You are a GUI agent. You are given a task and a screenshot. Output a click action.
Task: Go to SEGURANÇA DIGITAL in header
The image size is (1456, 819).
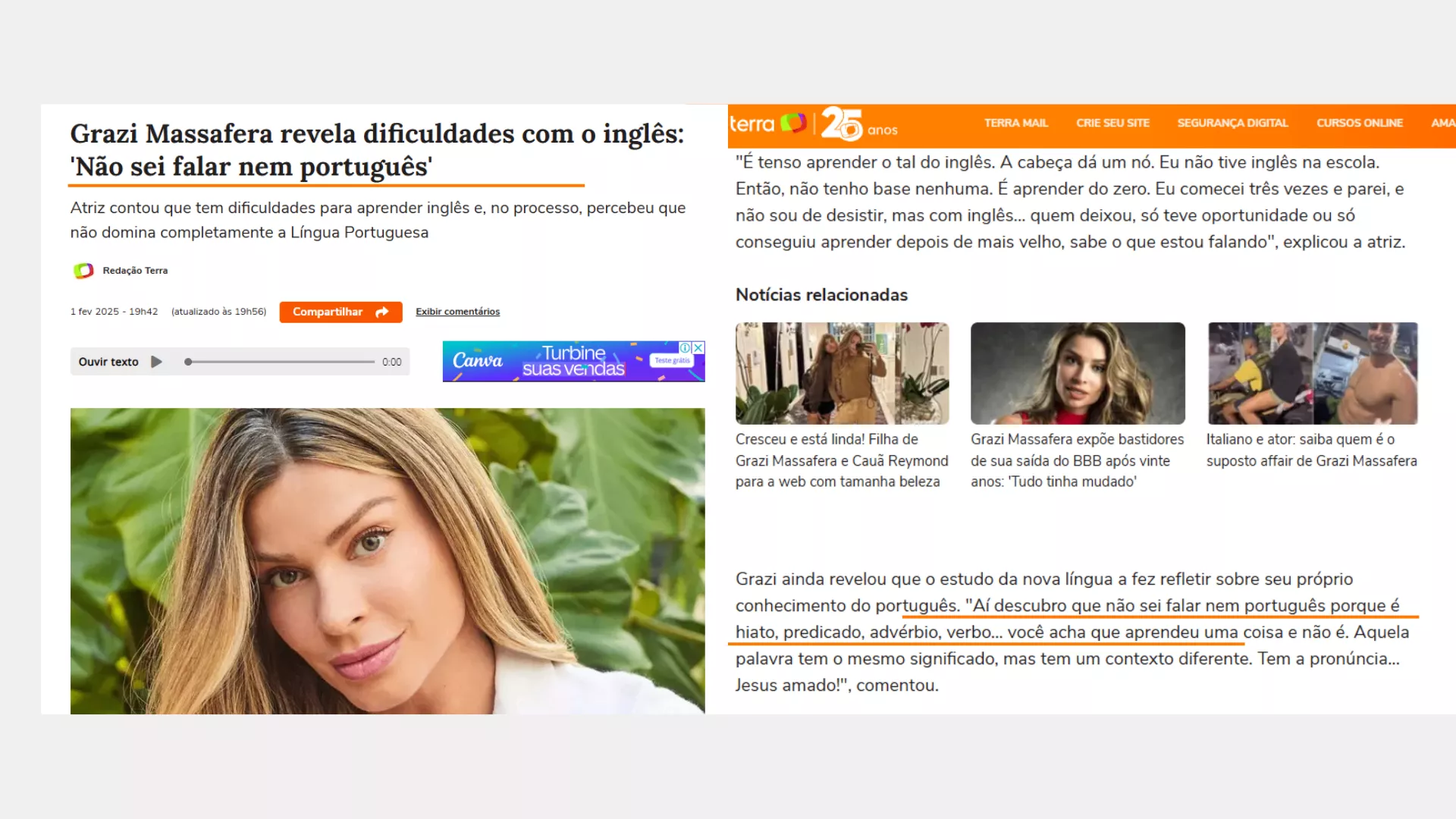coord(1232,123)
